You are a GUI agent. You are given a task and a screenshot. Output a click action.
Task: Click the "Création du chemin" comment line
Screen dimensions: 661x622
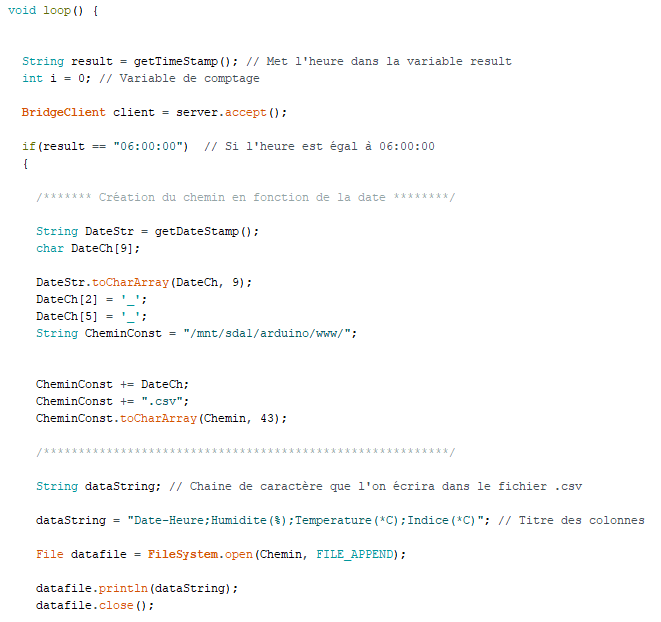click(245, 197)
